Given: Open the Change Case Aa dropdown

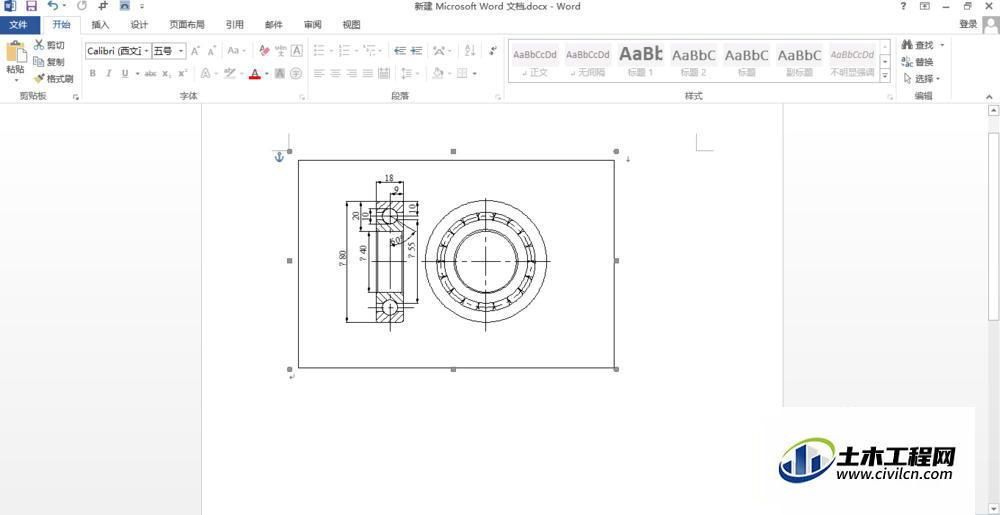Looking at the screenshot, I should pyautogui.click(x=237, y=51).
